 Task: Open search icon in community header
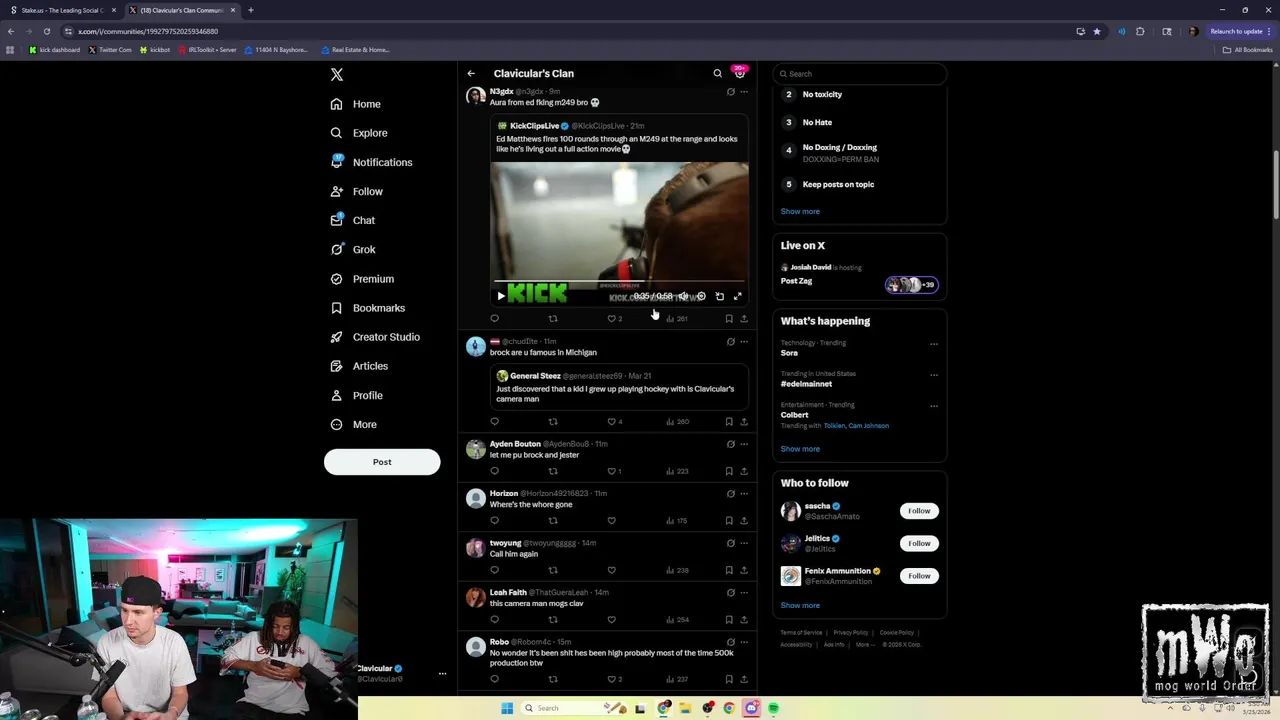(x=717, y=74)
